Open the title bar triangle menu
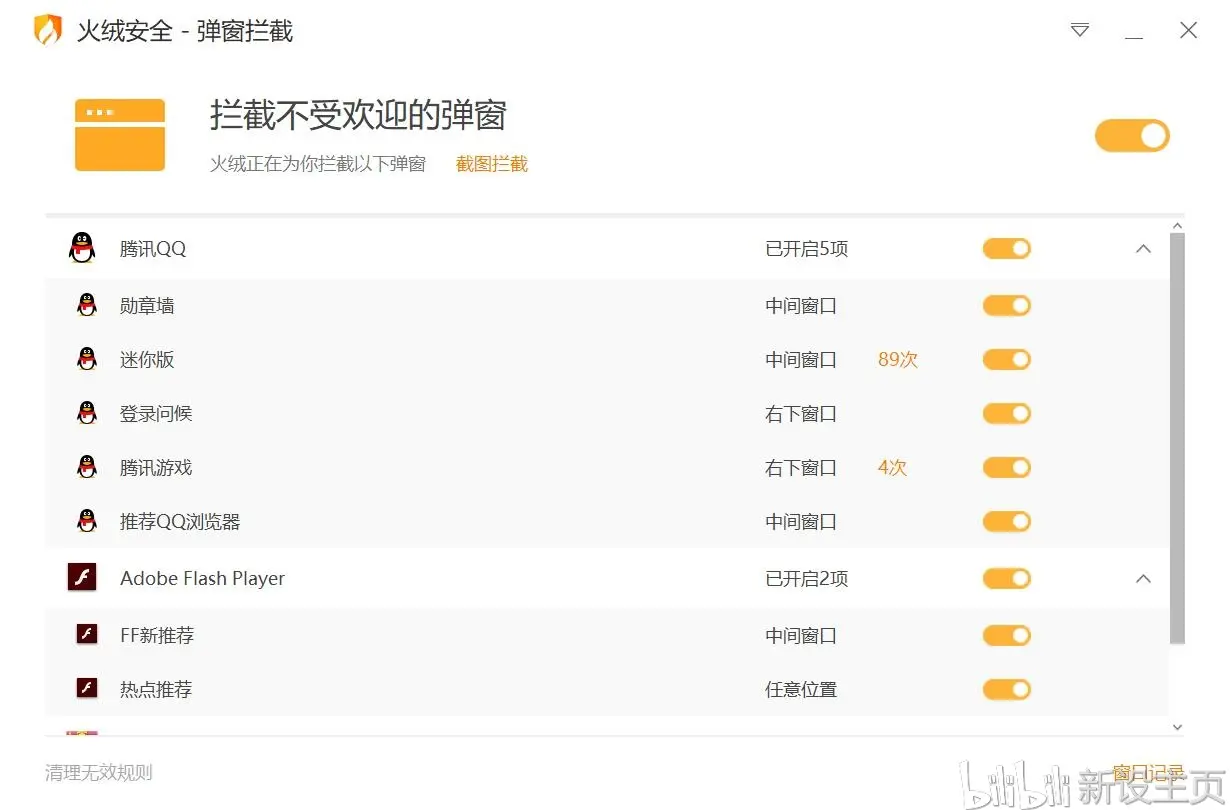 coord(1080,30)
